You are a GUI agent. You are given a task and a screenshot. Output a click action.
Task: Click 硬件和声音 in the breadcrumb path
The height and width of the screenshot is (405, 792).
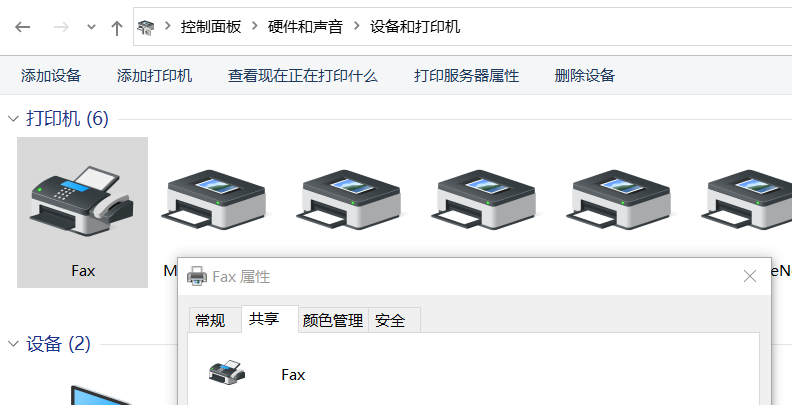[x=305, y=26]
